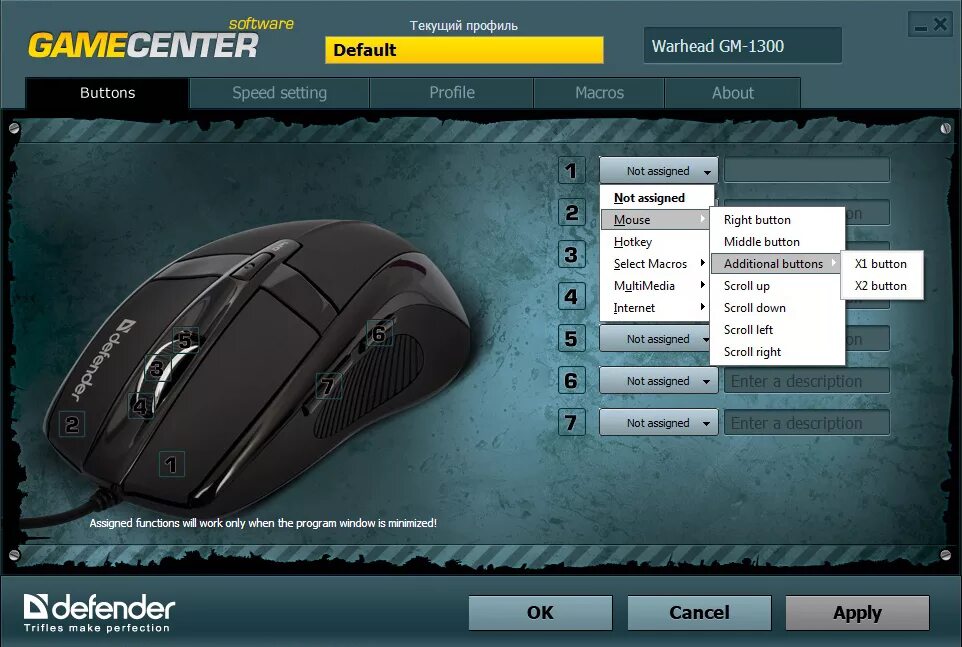Choose Not assigned in the menu
The width and height of the screenshot is (962, 647).
655,197
